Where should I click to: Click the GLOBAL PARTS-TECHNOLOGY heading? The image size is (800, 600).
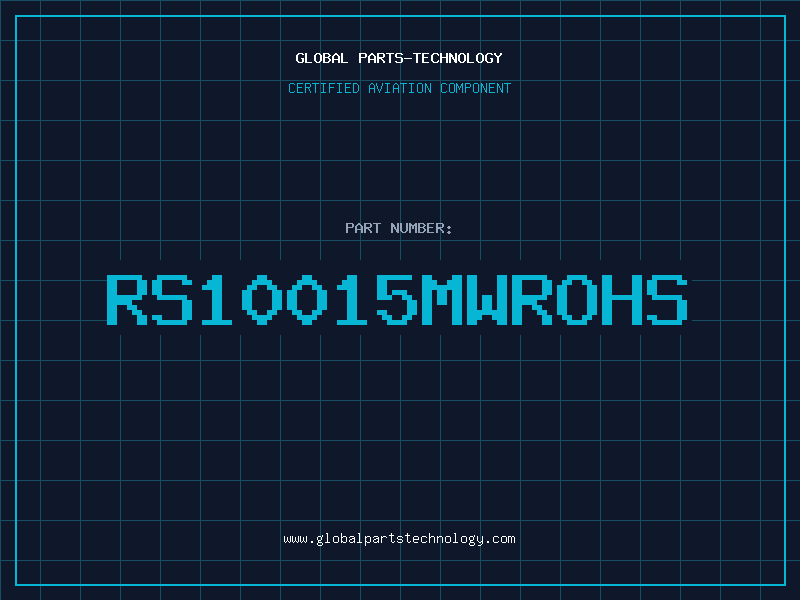click(399, 58)
